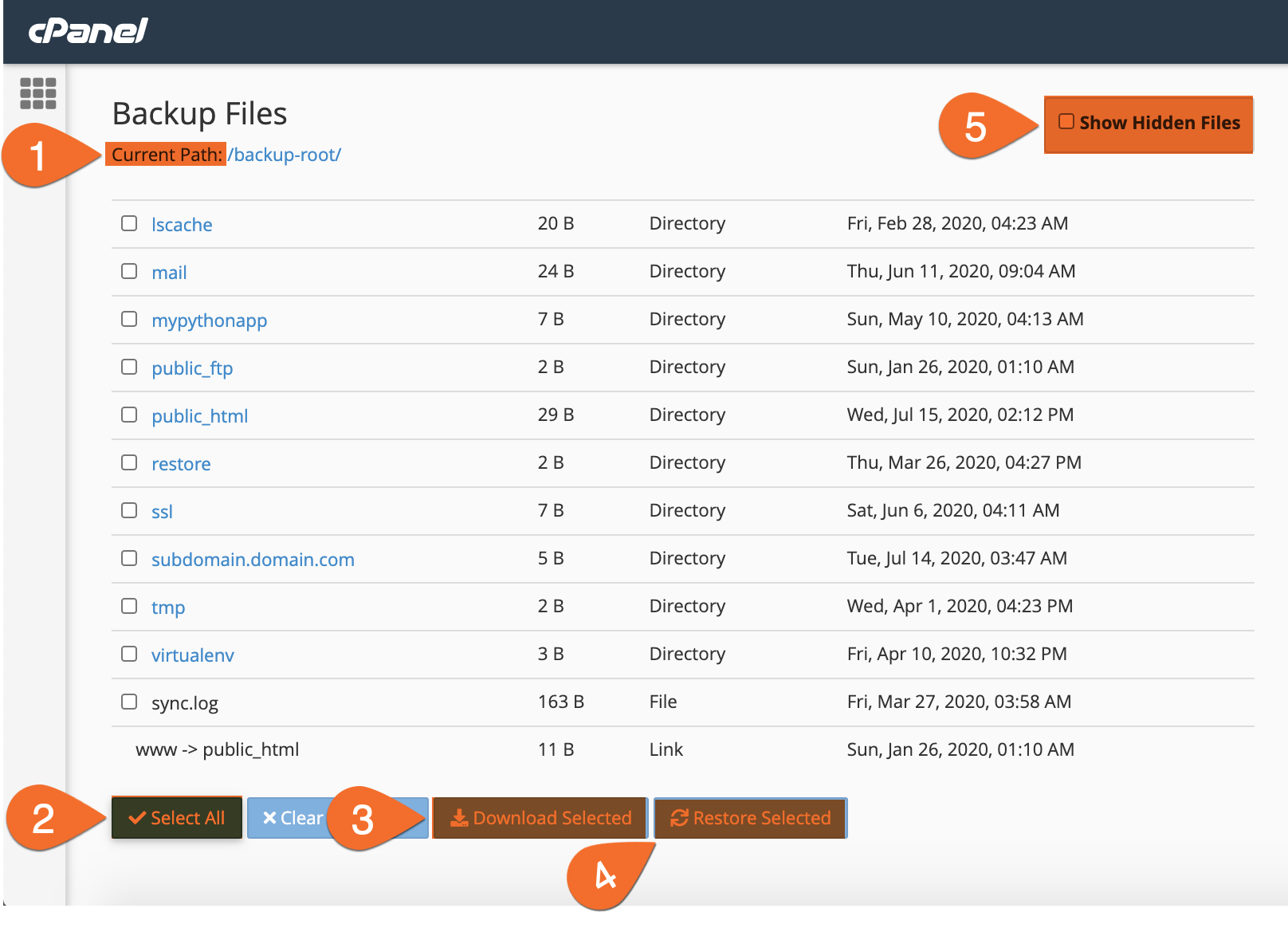The height and width of the screenshot is (928, 1288).
Task: Tick the checkbox beside sync.log
Action: point(128,702)
